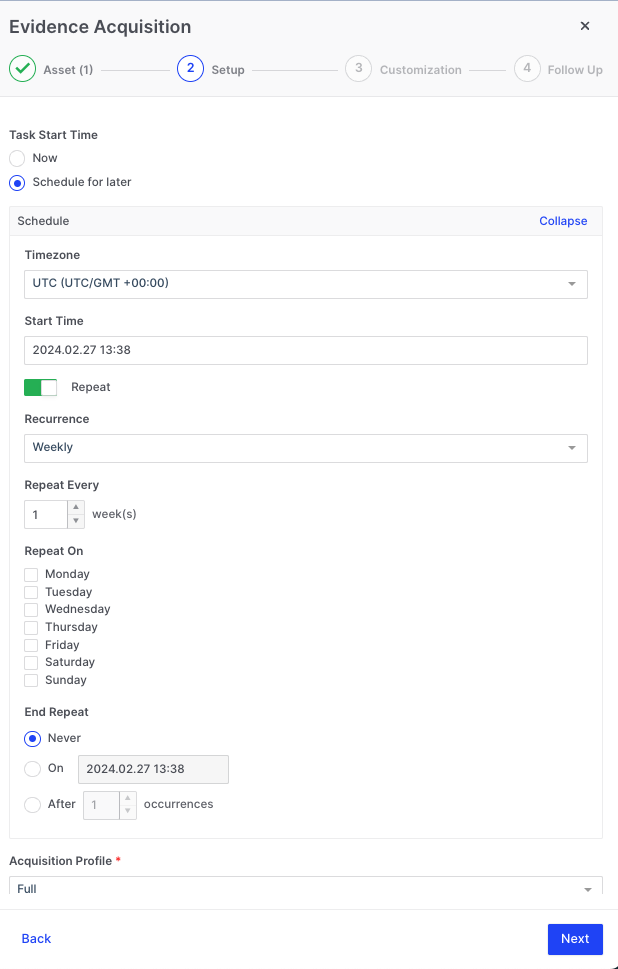Click the Start Time input field
The image size is (618, 969).
305,350
